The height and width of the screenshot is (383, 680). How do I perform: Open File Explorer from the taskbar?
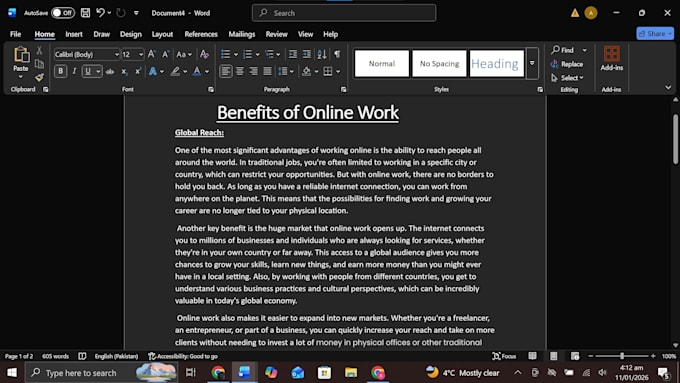[351, 373]
